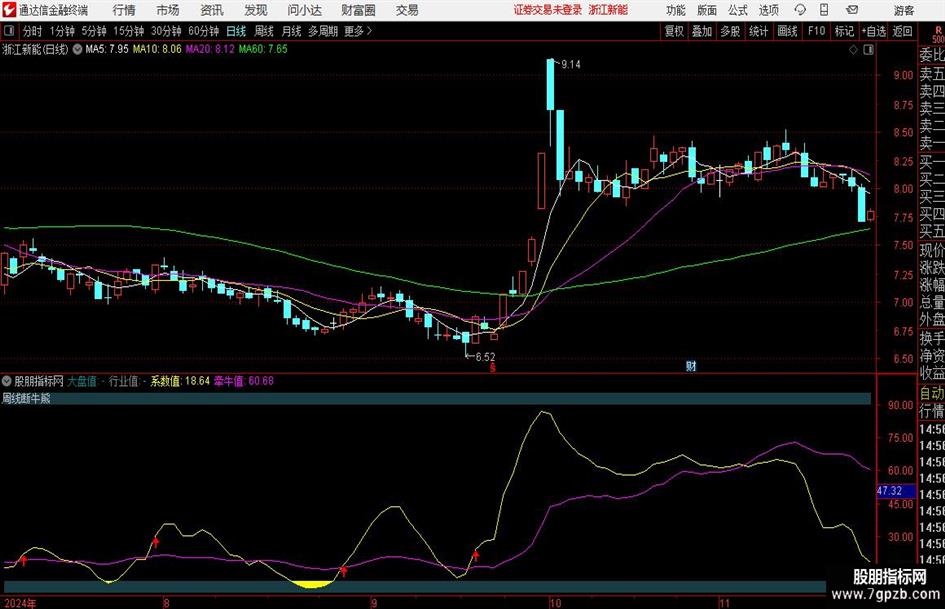
Task: Open the 行情 menu
Action: click(124, 10)
